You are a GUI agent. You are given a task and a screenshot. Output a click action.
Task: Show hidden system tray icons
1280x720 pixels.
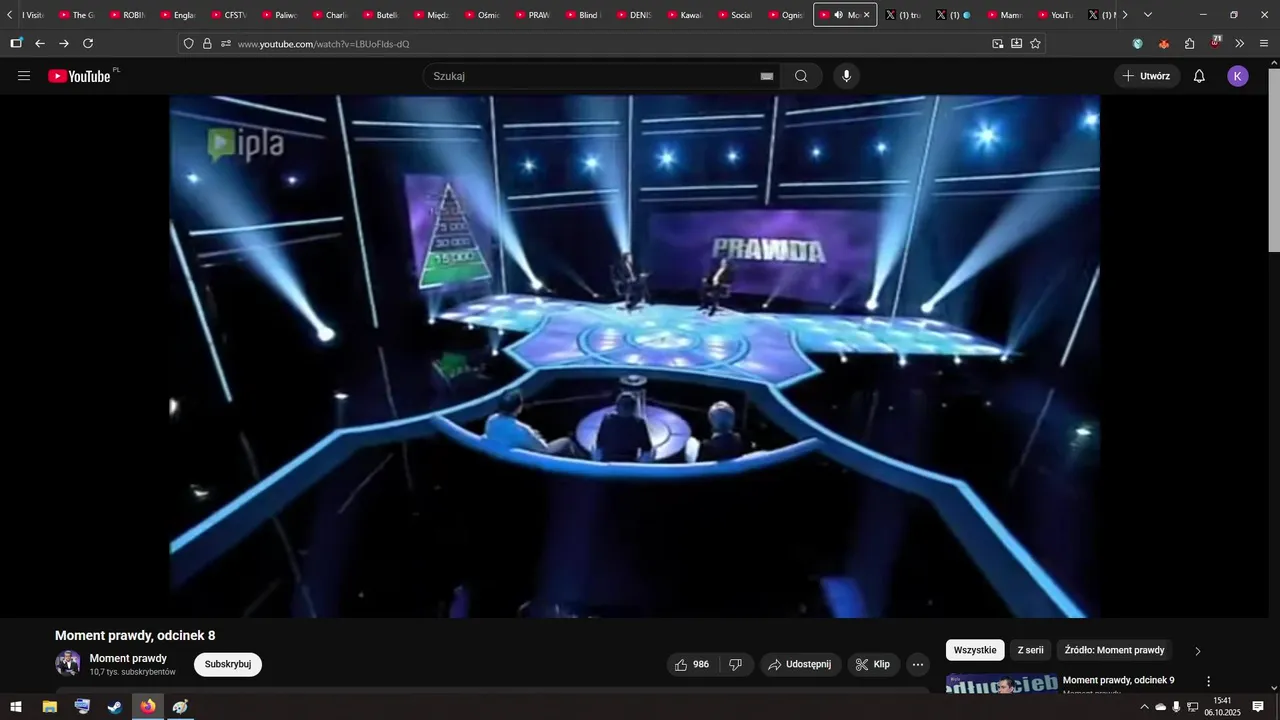tap(1144, 707)
